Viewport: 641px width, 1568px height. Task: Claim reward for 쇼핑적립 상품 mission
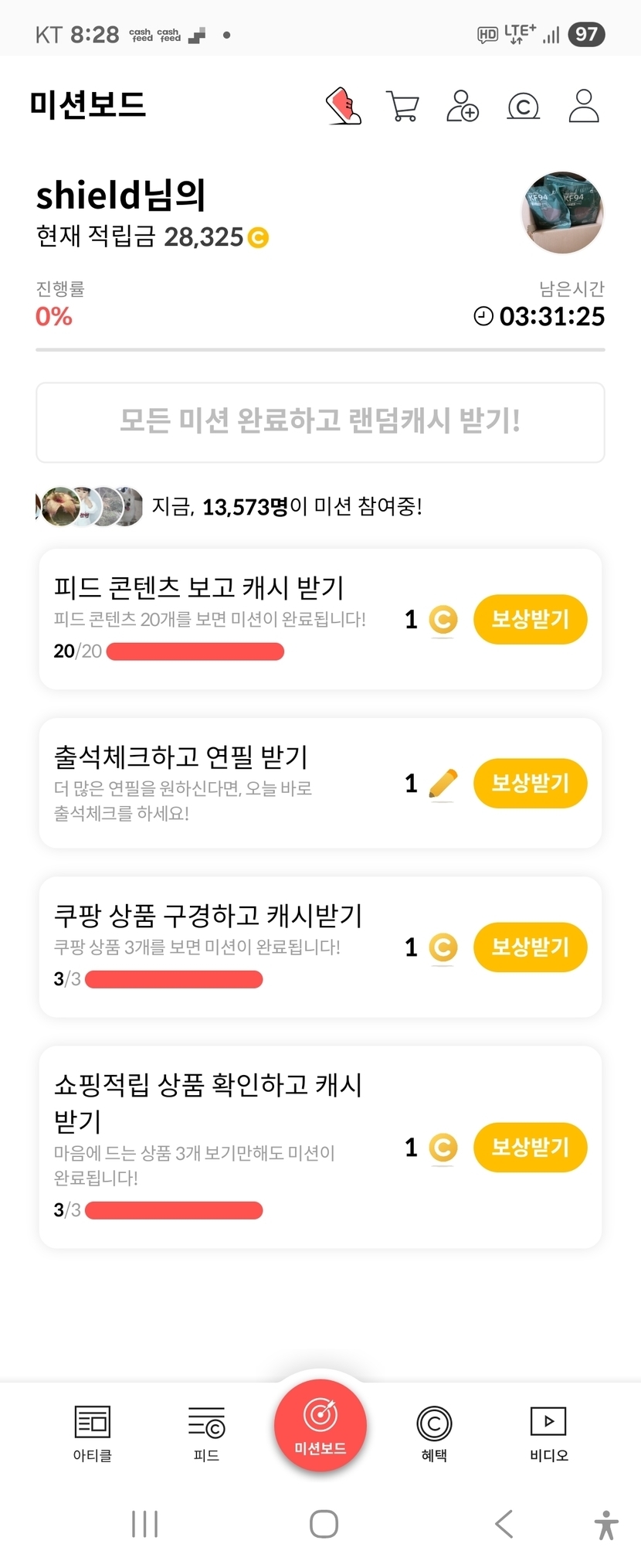point(530,1147)
